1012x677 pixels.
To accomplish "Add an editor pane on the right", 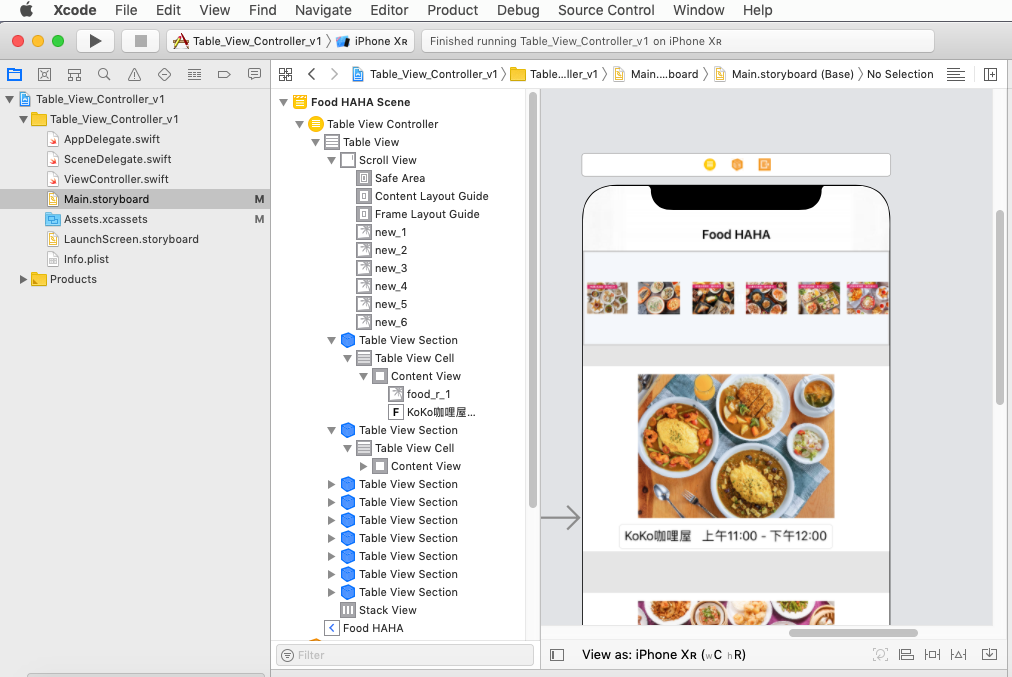I will point(990,74).
